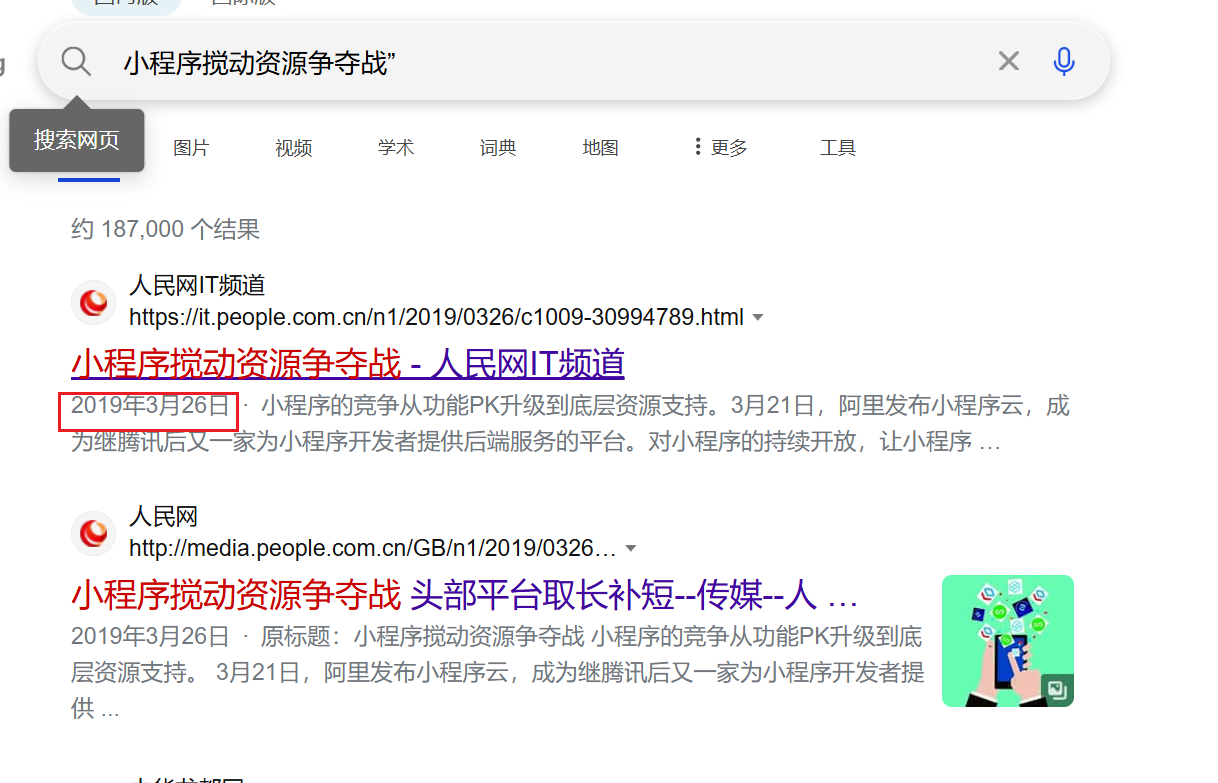Expand dropdown arrow beside media.people.com.cn URL
This screenshot has width=1218, height=783.
point(631,549)
